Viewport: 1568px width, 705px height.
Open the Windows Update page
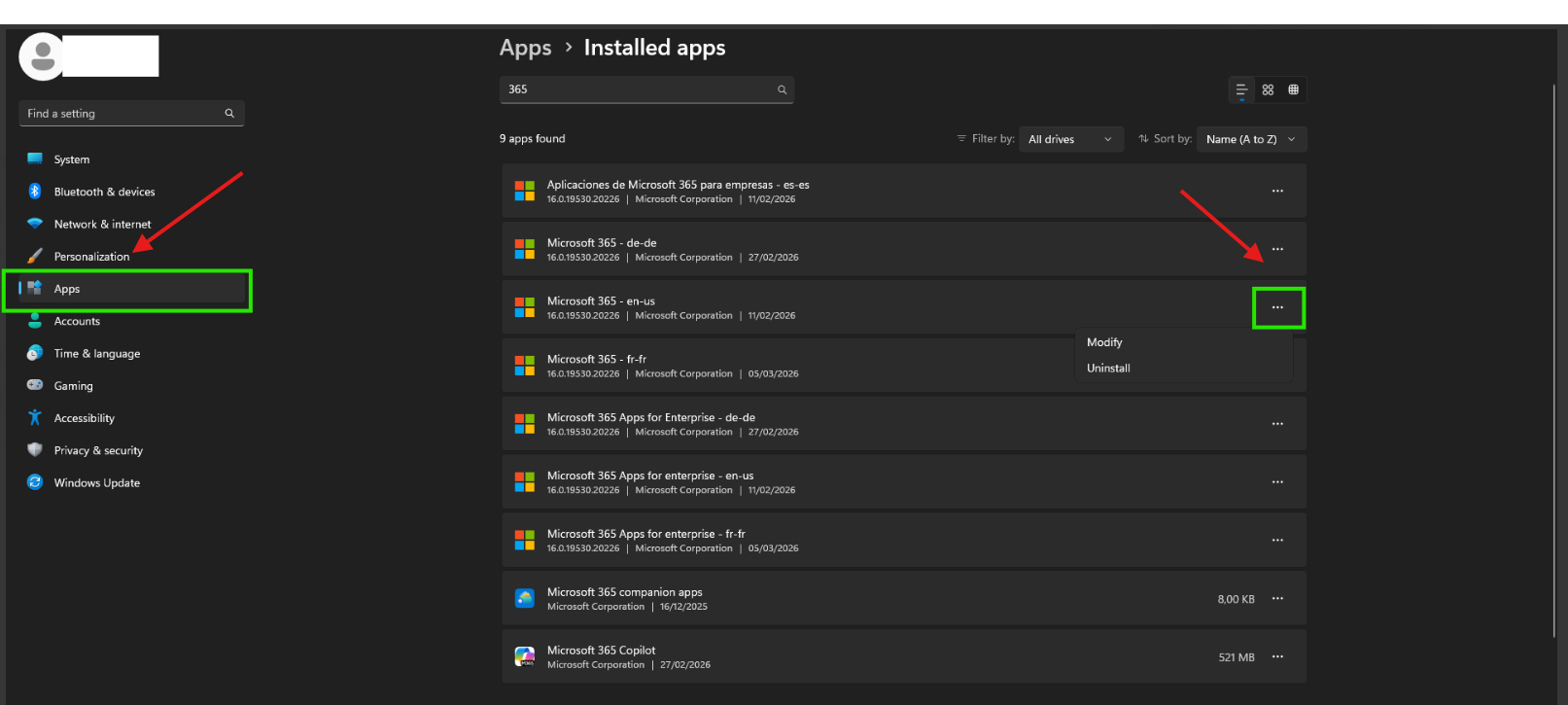[x=130, y=482]
